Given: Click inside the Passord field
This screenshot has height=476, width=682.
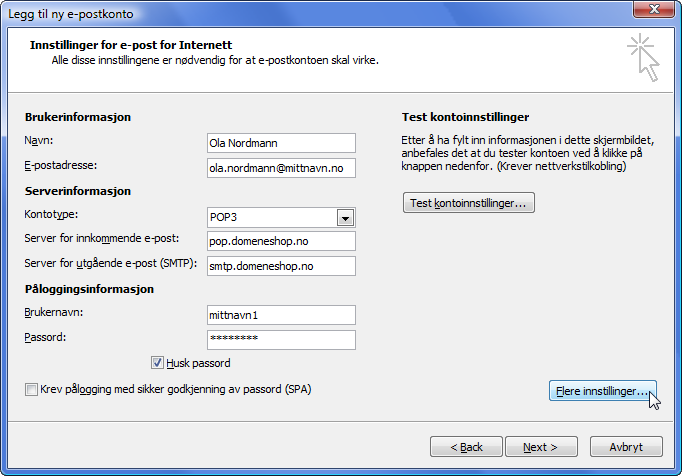Looking at the screenshot, I should (x=281, y=339).
